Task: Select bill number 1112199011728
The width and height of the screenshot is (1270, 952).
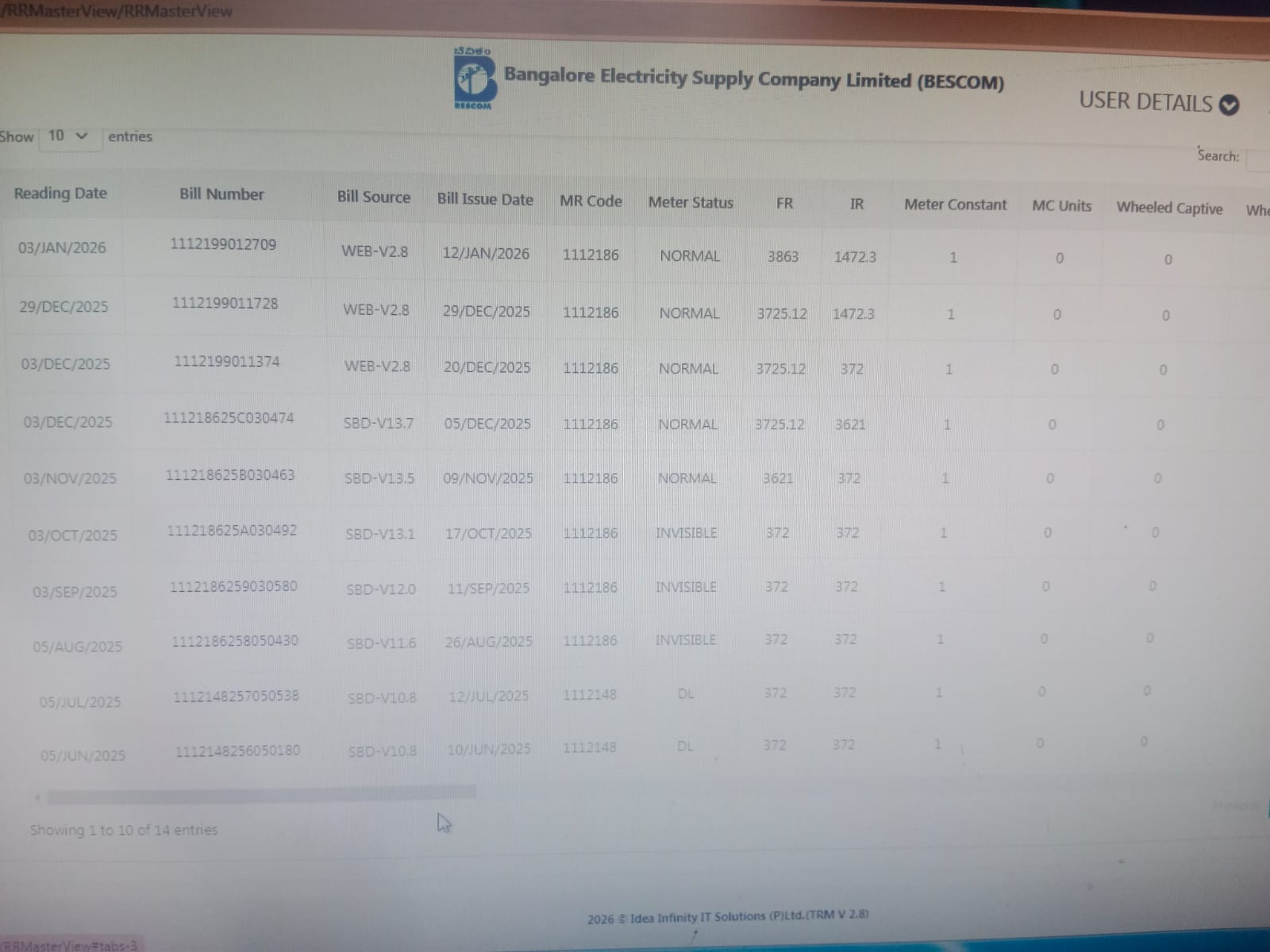Action: pos(225,303)
